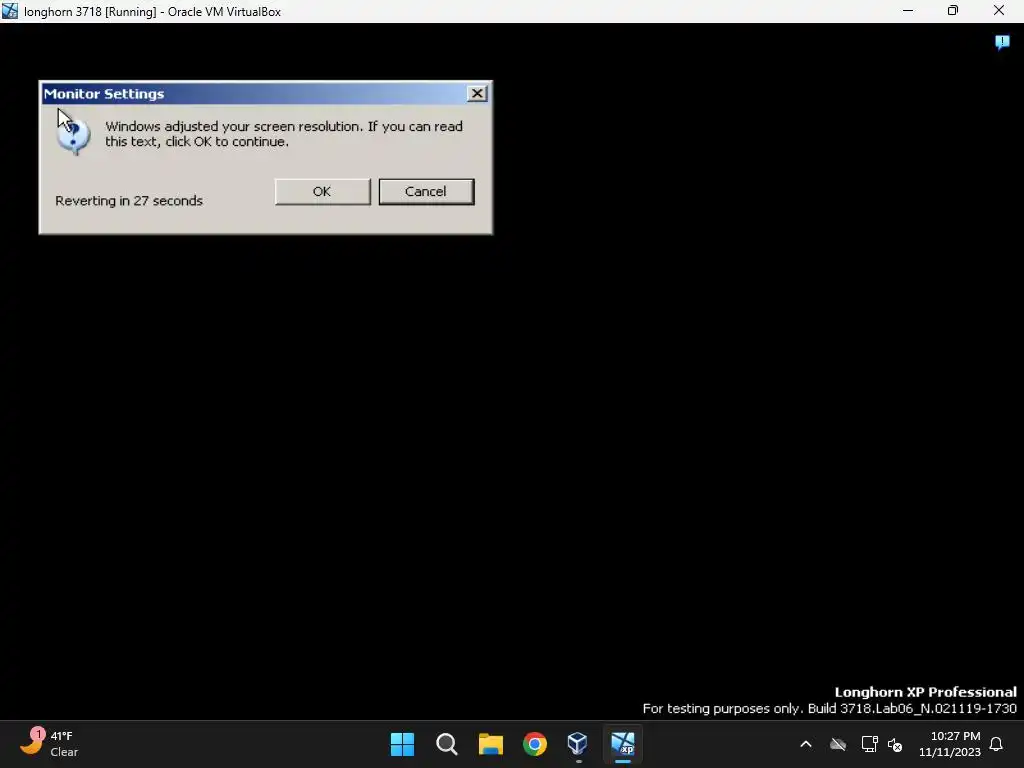This screenshot has height=768, width=1024.
Task: Open the Windows Start menu
Action: (x=402, y=744)
